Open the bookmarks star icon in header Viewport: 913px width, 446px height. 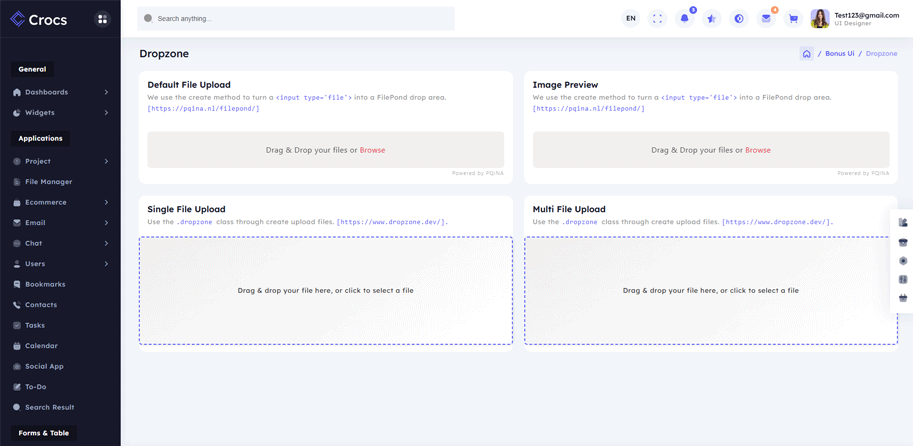(711, 19)
